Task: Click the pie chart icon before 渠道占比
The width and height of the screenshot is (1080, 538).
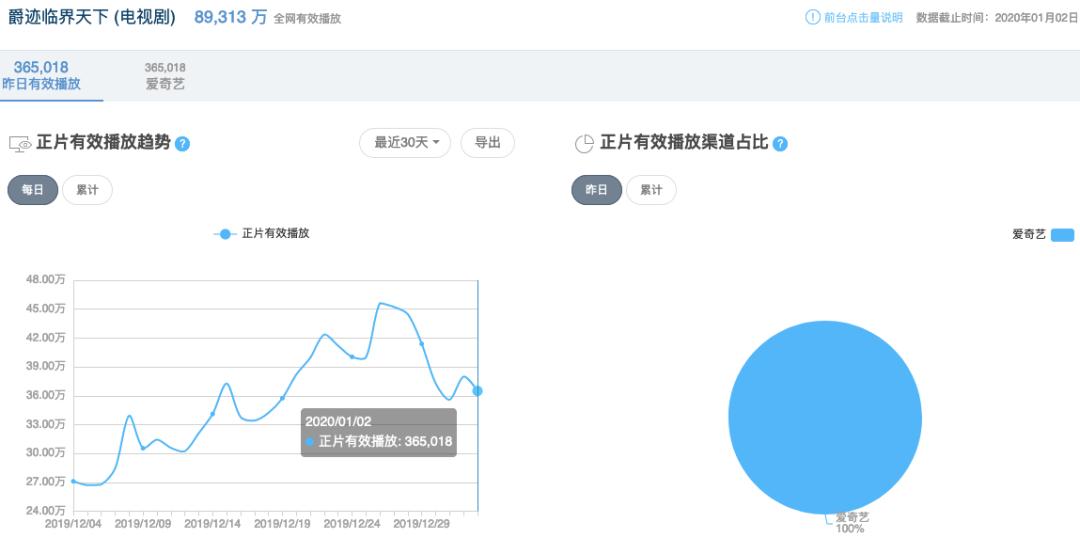Action: click(584, 143)
